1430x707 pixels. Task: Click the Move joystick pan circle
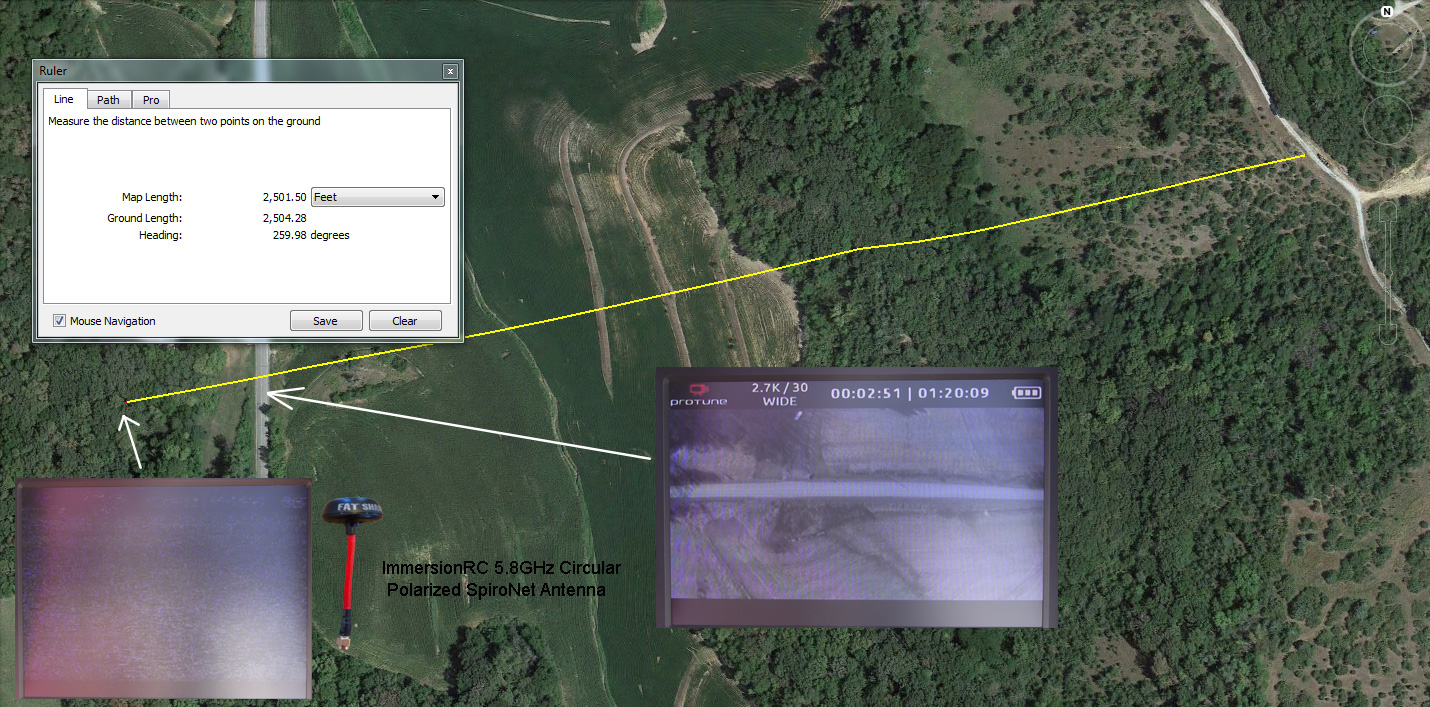click(x=1388, y=119)
